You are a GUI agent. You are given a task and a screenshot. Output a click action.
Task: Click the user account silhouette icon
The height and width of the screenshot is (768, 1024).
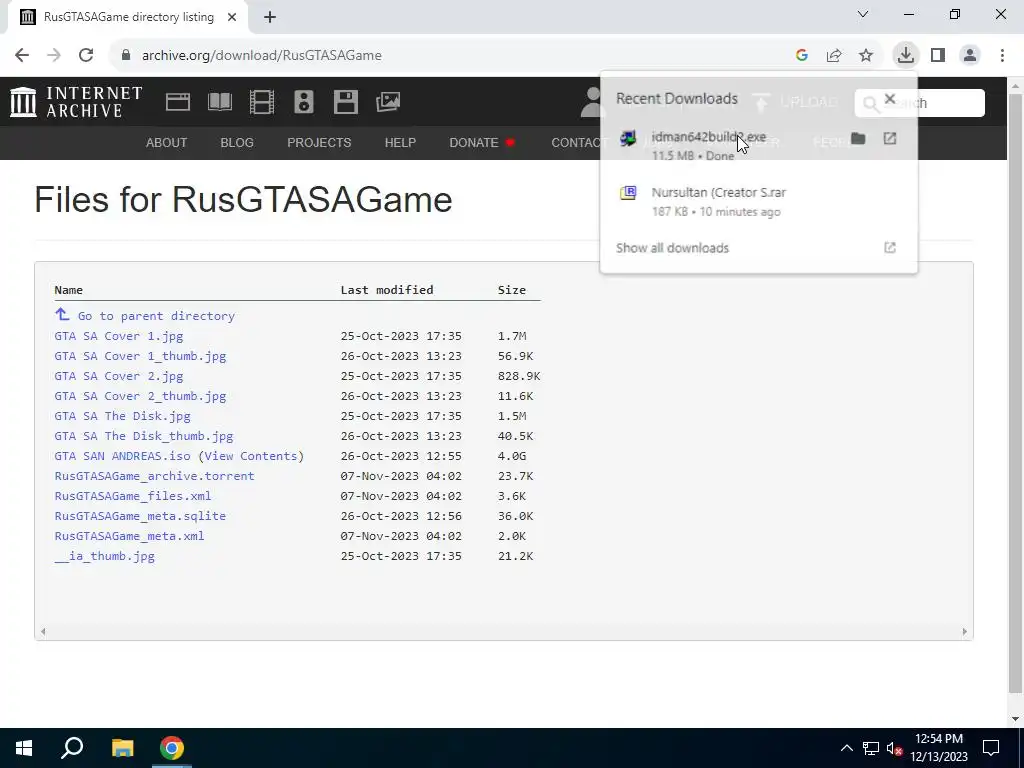coord(591,103)
